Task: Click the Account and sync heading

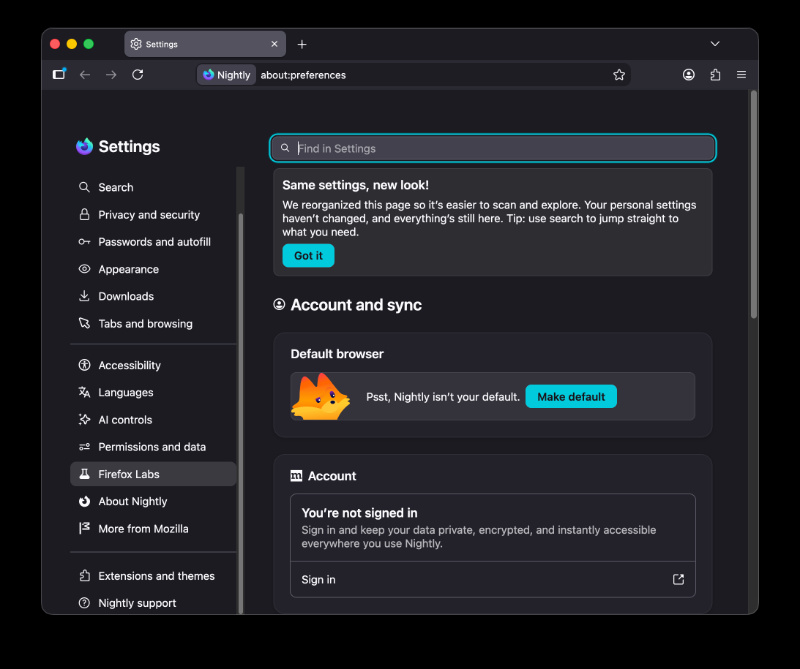Action: click(356, 305)
